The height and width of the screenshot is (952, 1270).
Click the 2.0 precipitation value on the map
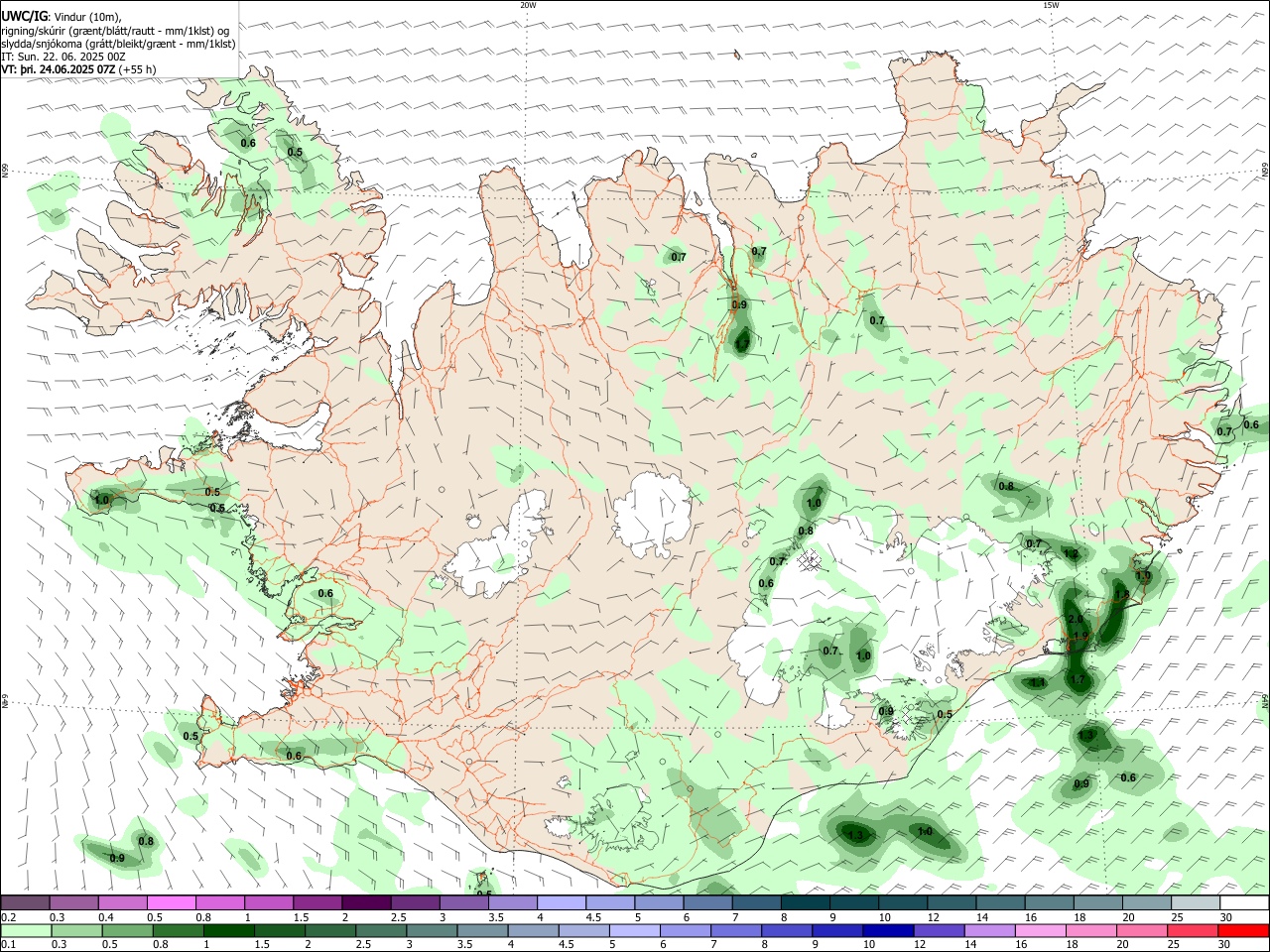(1075, 620)
